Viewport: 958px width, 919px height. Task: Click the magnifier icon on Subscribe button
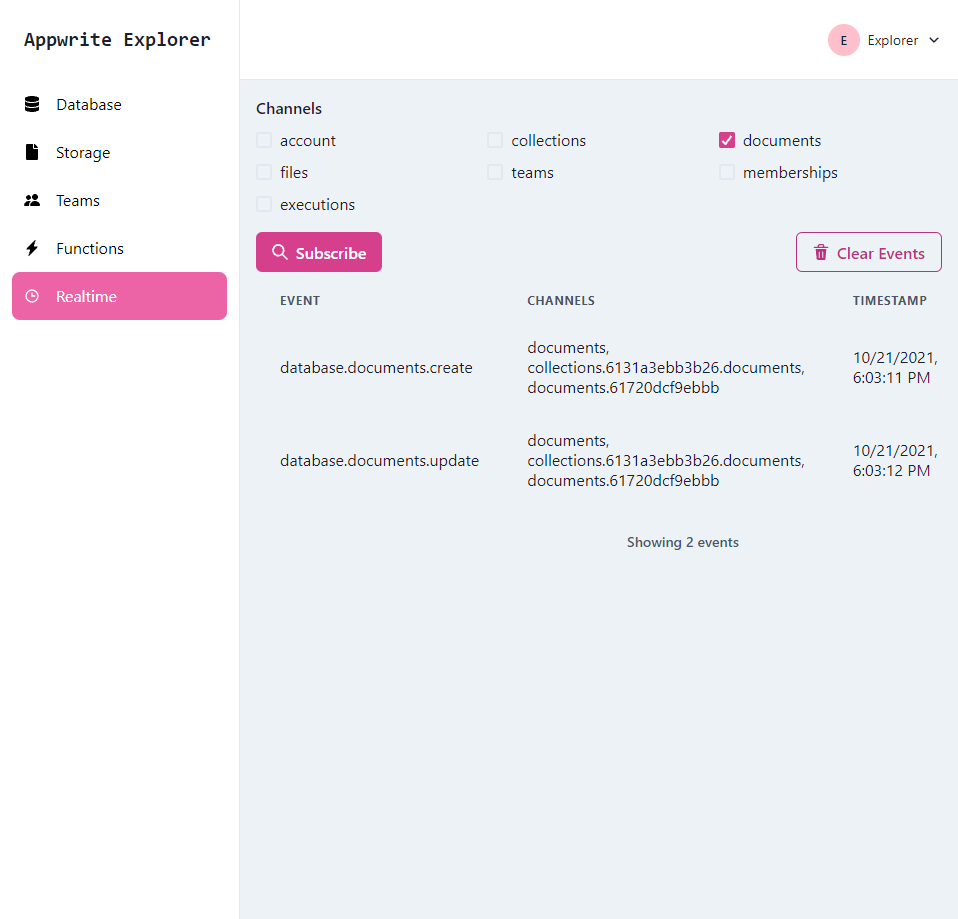tap(280, 252)
